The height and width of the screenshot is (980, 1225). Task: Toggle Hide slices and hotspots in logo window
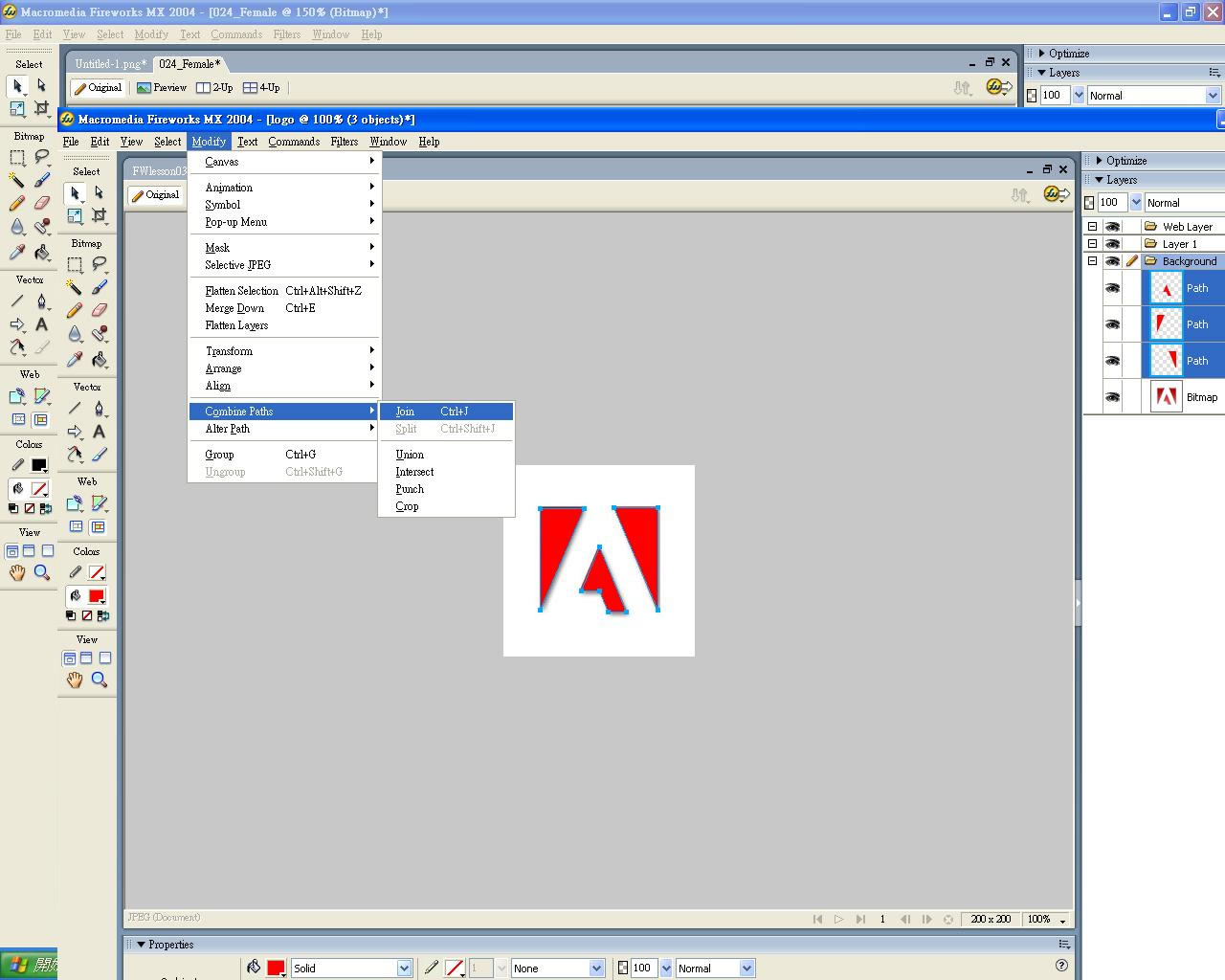(x=76, y=526)
